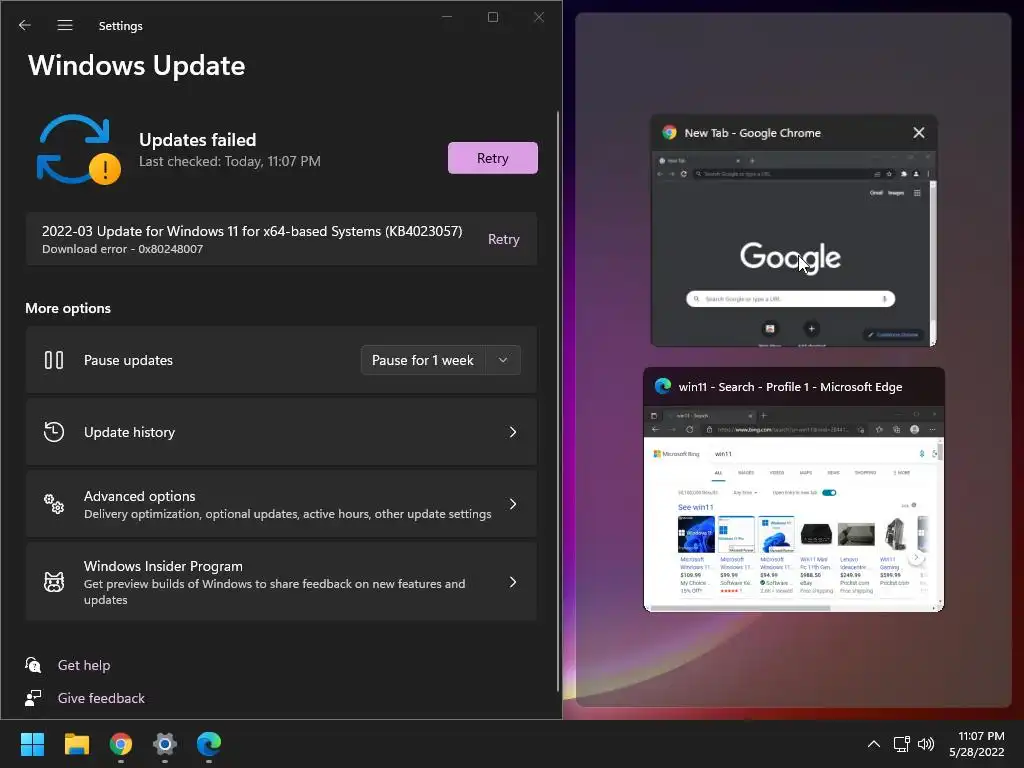This screenshot has height=768, width=1024.
Task: Click the Settings window vertical scrollbar
Action: coord(558,402)
